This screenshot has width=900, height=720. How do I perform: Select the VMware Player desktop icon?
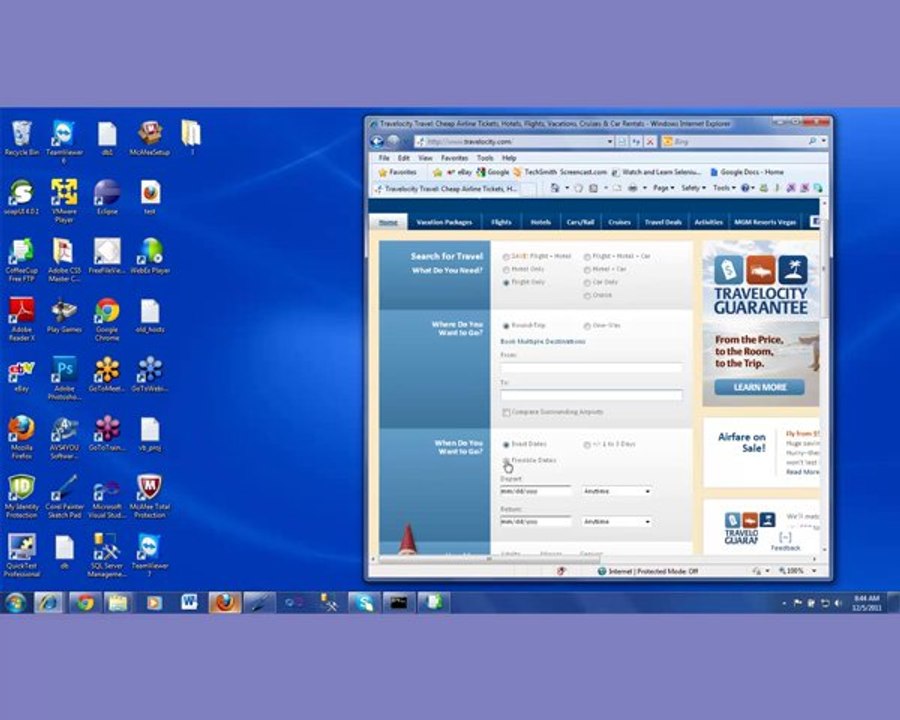[x=64, y=200]
